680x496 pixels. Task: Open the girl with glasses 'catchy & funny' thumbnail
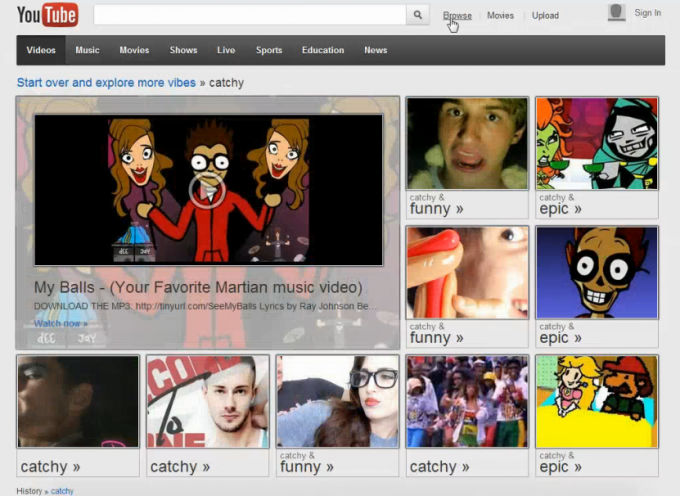pos(337,401)
